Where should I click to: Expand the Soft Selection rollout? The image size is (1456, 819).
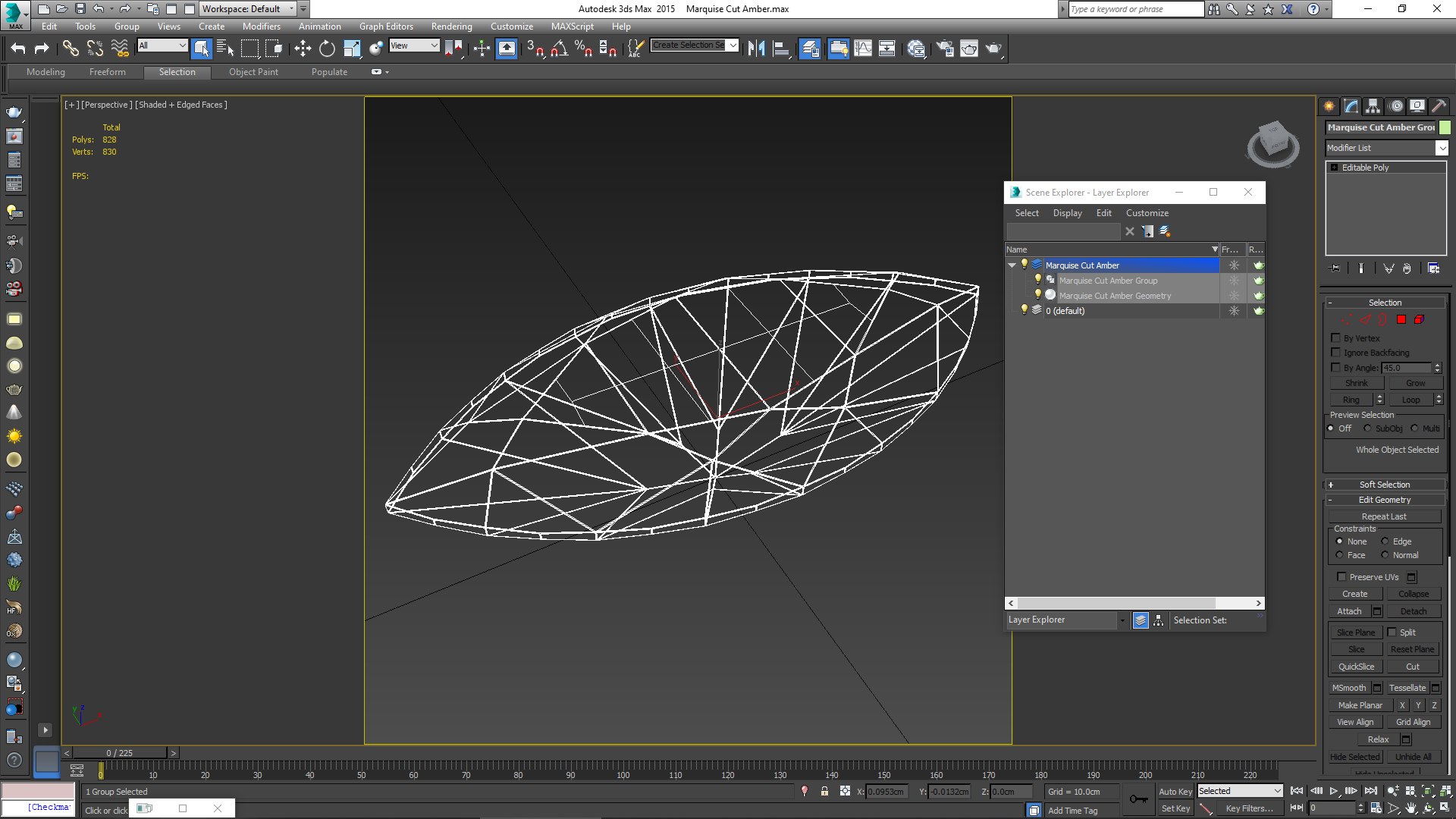(x=1384, y=485)
